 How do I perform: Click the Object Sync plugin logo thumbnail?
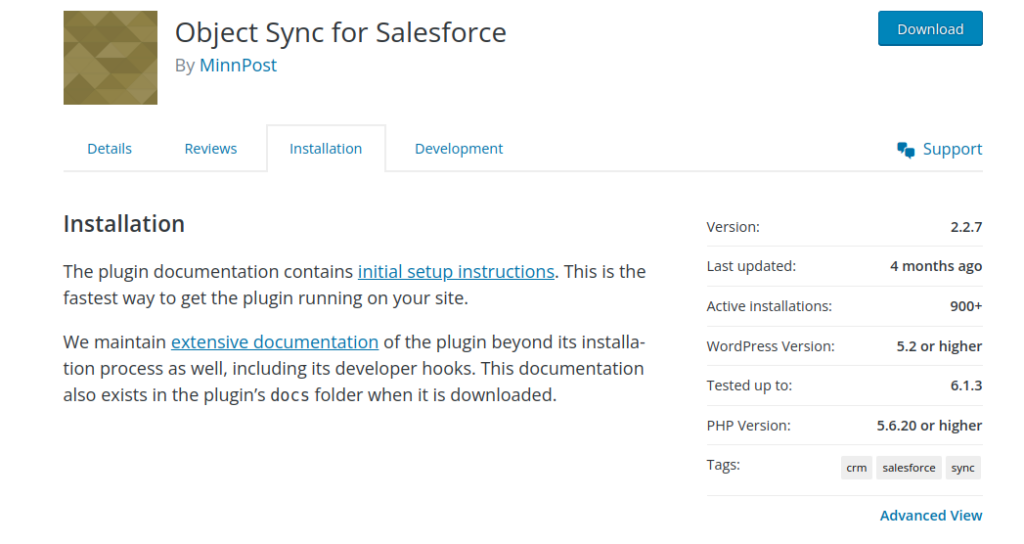pos(110,57)
